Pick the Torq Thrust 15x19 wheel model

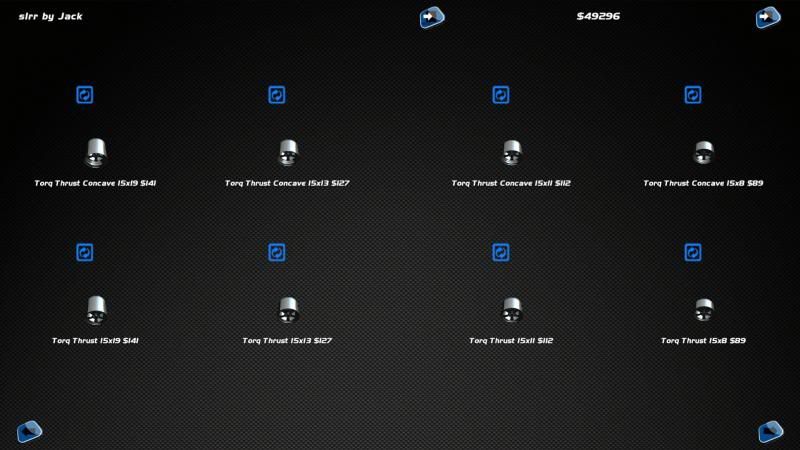pyautogui.click(x=95, y=310)
